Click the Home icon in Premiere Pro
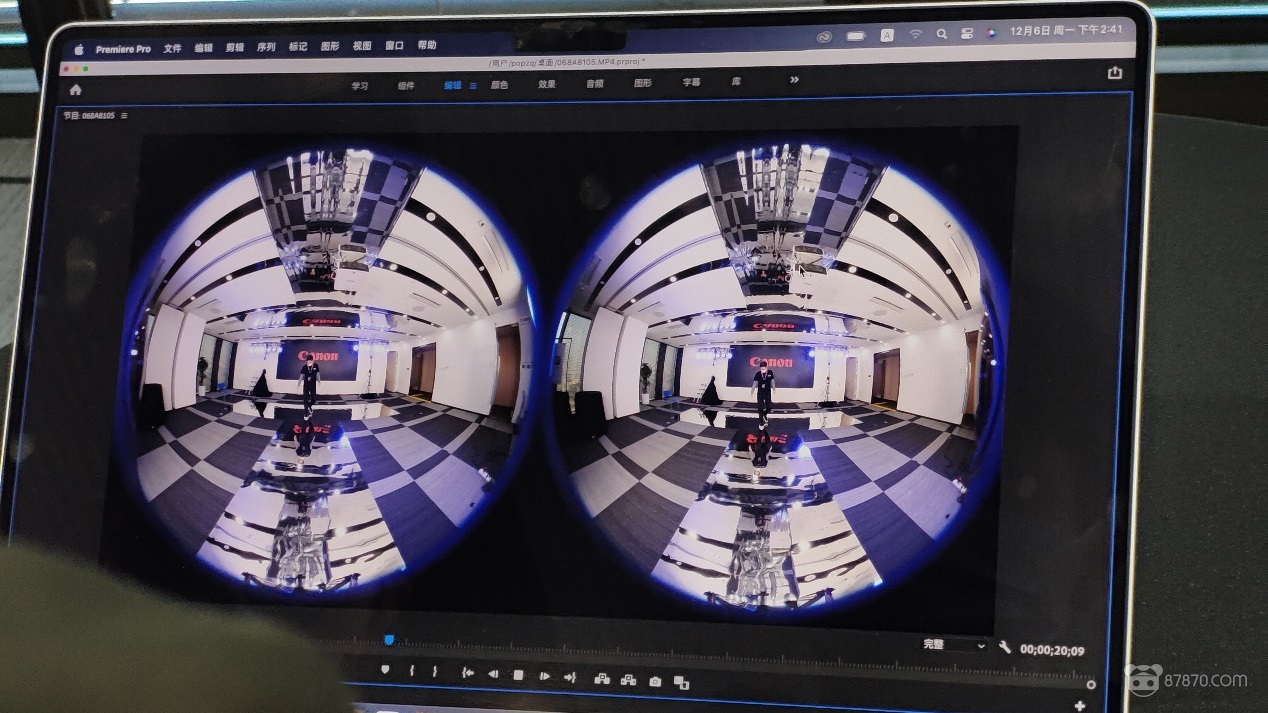The width and height of the screenshot is (1268, 713). point(75,89)
